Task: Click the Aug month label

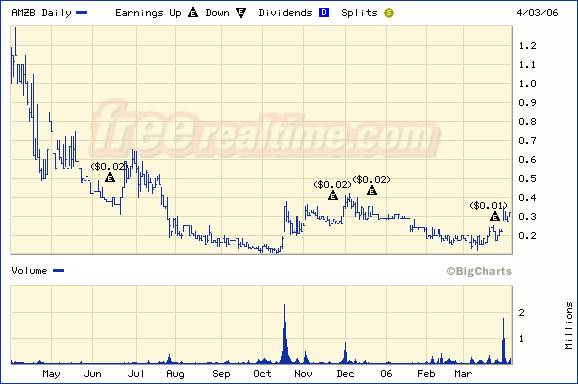Action: (175, 374)
